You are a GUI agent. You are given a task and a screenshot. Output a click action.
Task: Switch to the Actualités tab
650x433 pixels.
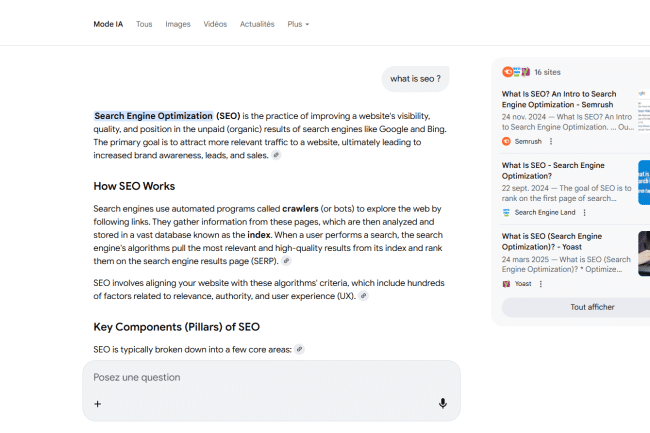coord(257,24)
